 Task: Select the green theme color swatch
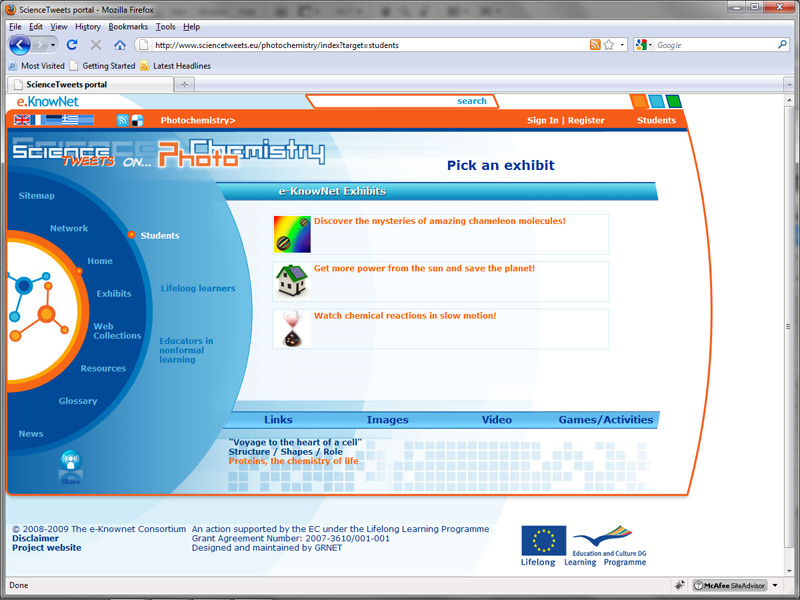tap(673, 102)
